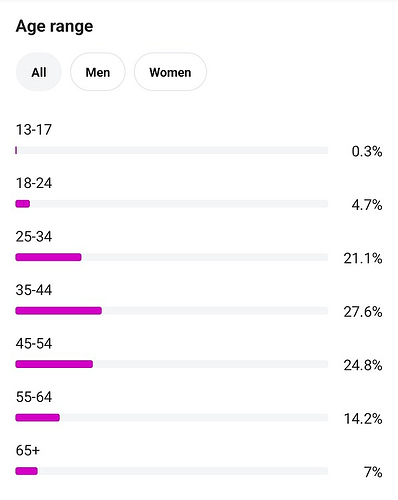Click the 35-44 age bar
Viewport: 398px width, 500px height.
[x=172, y=311]
